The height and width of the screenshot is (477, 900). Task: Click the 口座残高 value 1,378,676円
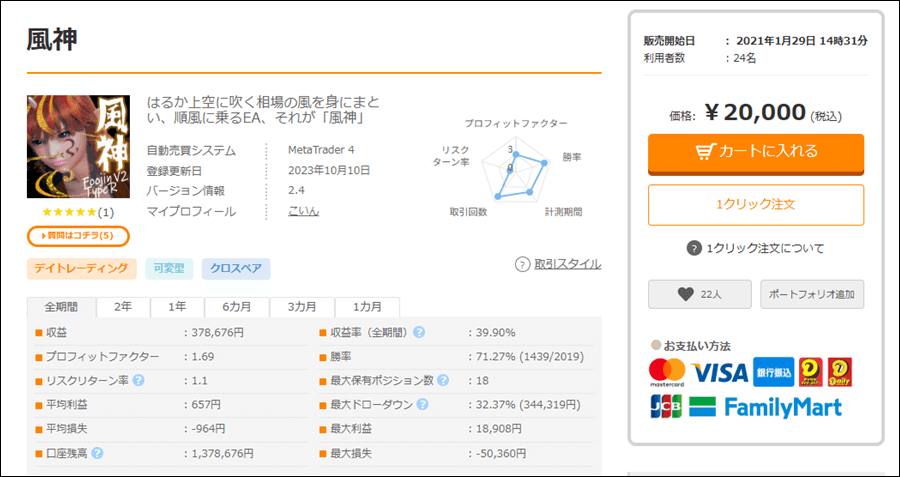click(221, 453)
